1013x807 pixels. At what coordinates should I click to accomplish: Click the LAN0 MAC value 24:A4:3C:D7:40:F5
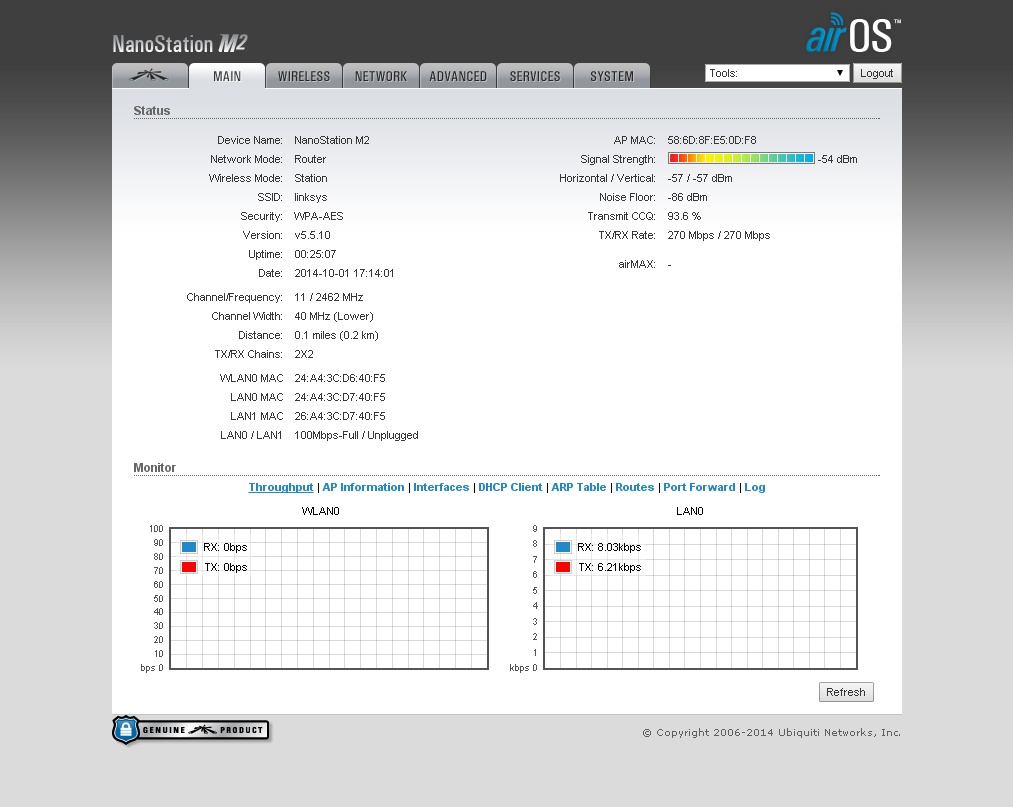pyautogui.click(x=340, y=397)
